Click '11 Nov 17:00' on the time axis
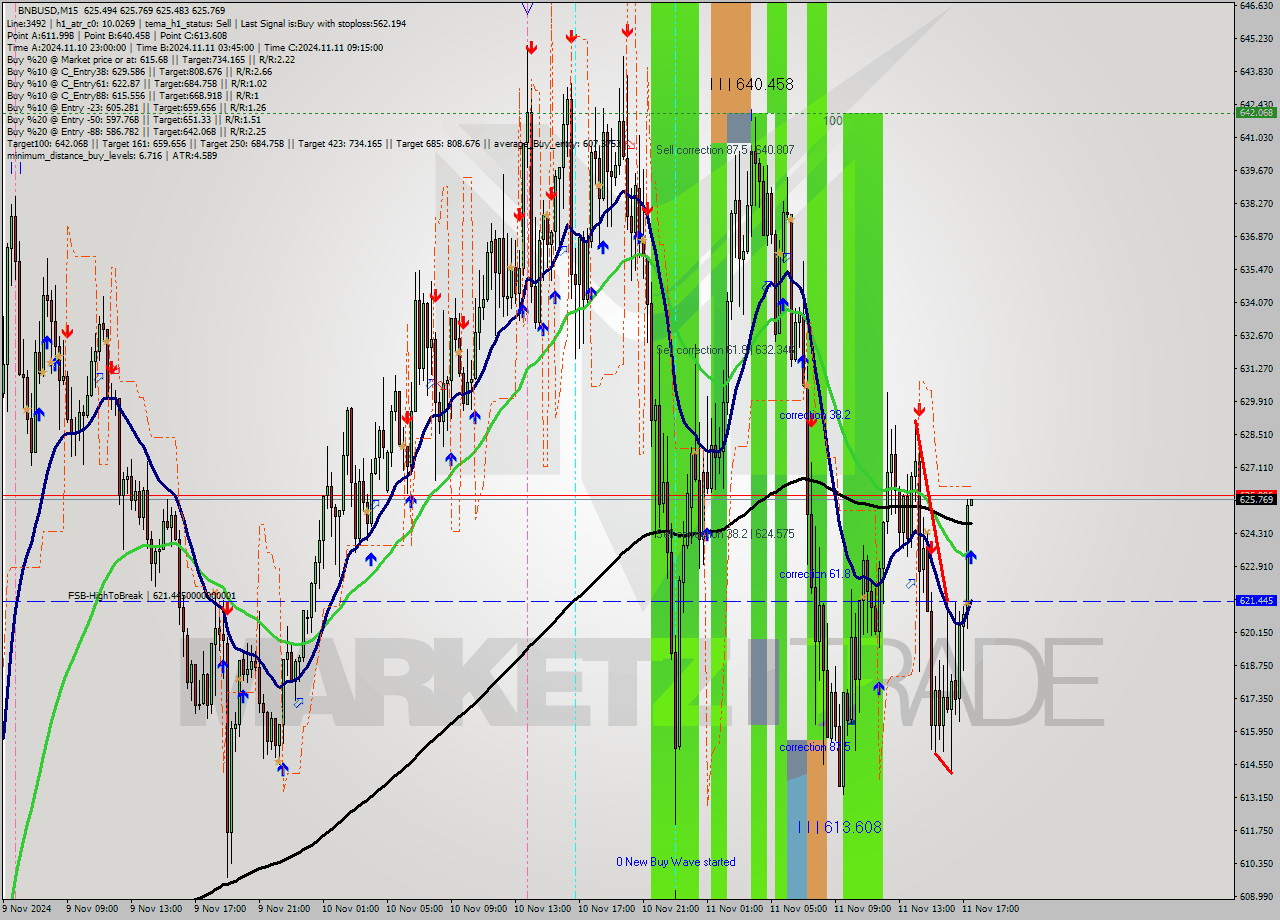 coord(990,909)
